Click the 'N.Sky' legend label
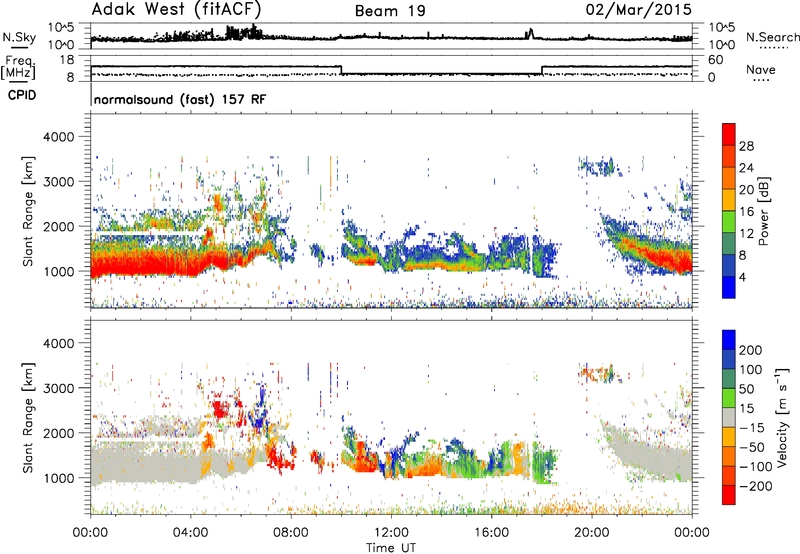800x554 pixels. 19,37
